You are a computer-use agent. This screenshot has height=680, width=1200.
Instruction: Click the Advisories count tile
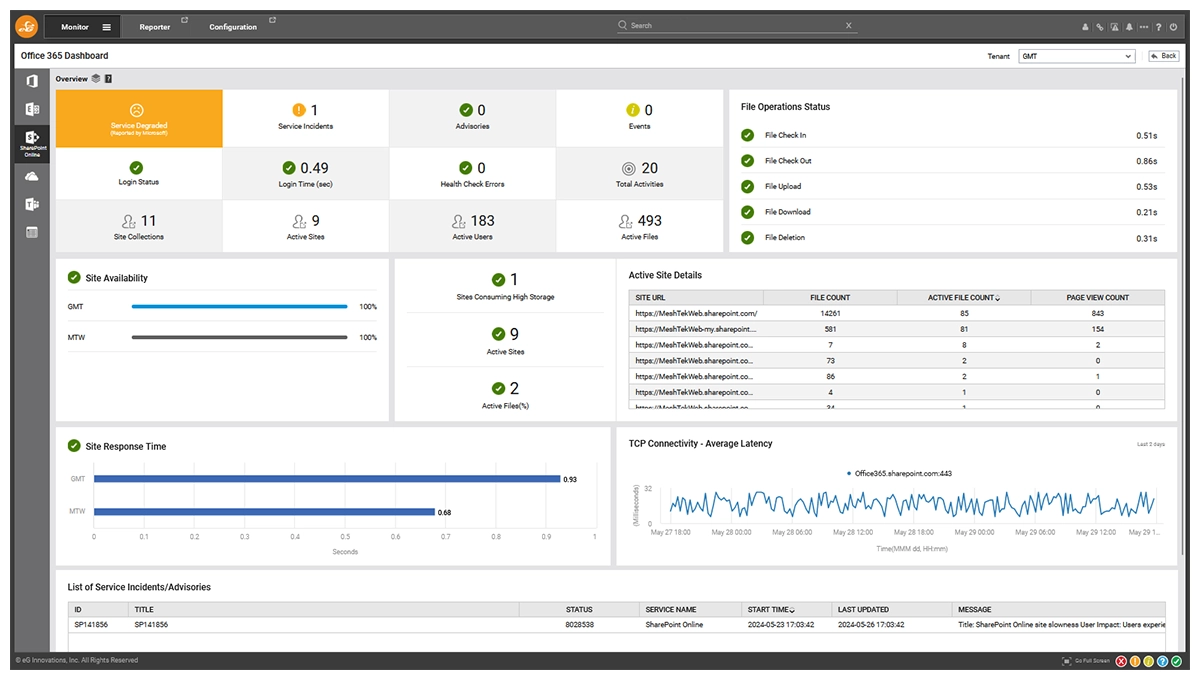tap(473, 118)
